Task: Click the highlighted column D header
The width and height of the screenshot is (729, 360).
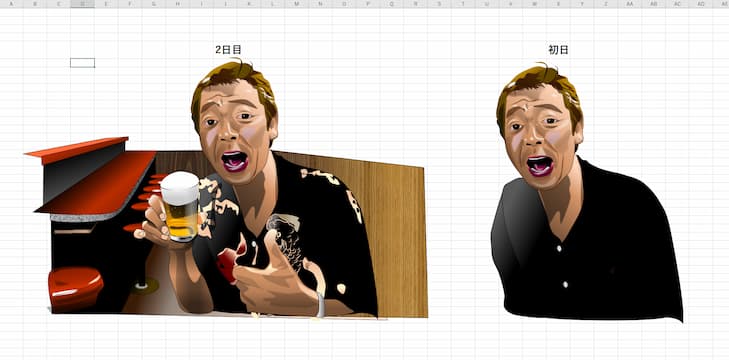Action: pyautogui.click(x=83, y=4)
